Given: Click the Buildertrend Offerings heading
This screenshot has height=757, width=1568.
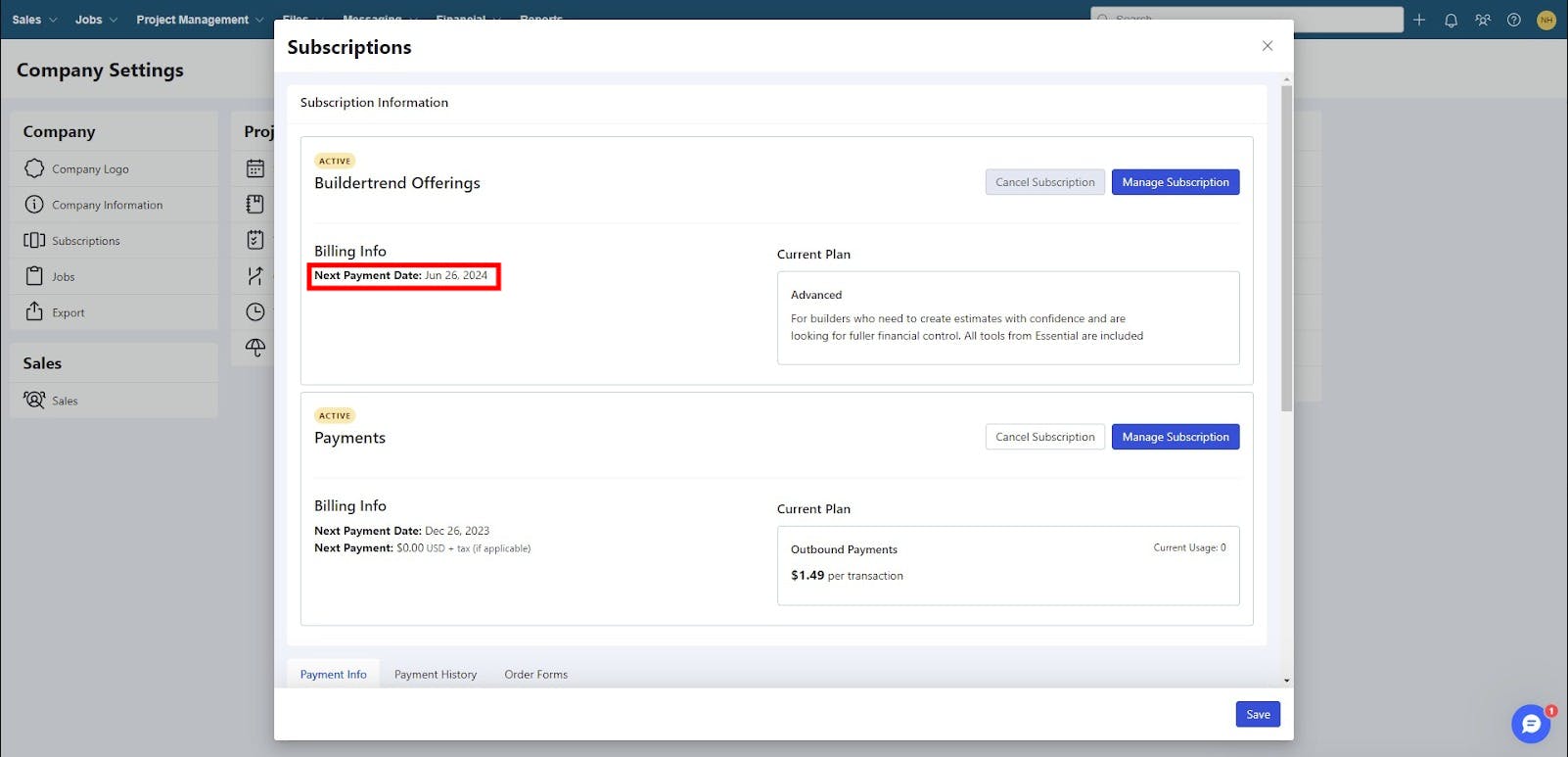Looking at the screenshot, I should coord(397,183).
